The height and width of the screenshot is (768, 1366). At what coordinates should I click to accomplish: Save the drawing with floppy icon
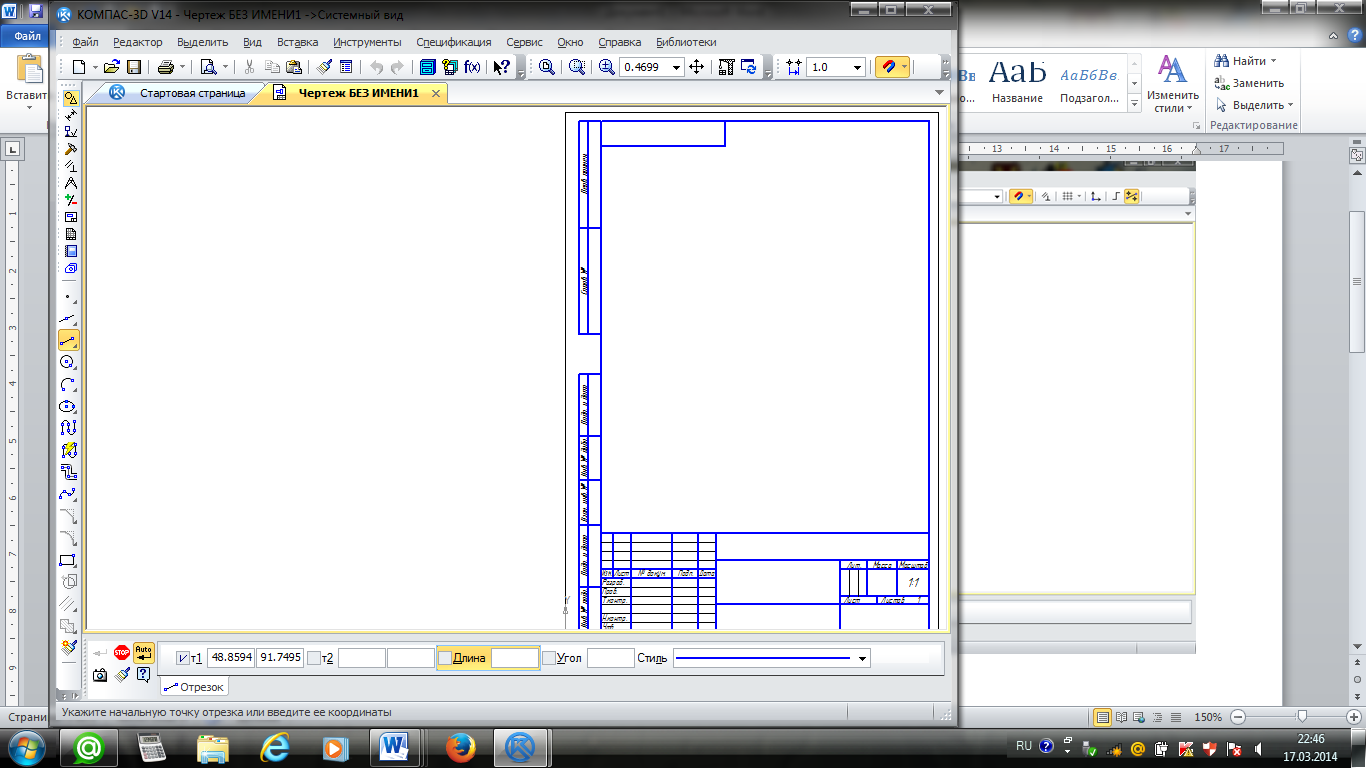click(x=133, y=67)
